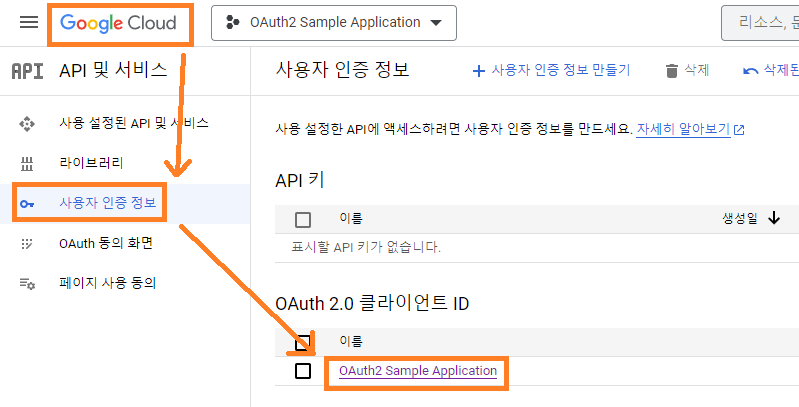Sort API keys by 생성일 column

click(740, 219)
